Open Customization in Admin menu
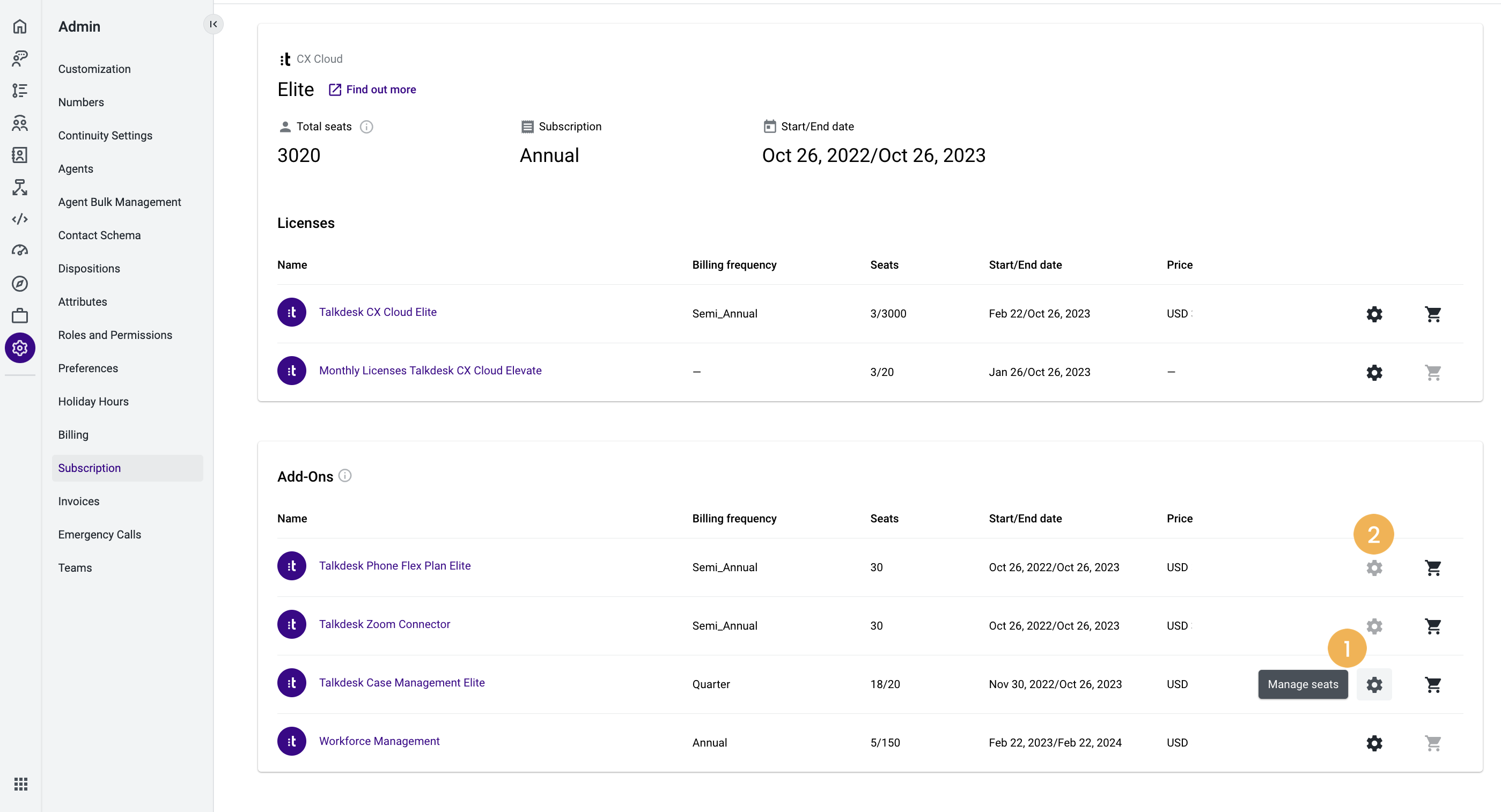Screen dimensions: 1501x812 coord(94,69)
